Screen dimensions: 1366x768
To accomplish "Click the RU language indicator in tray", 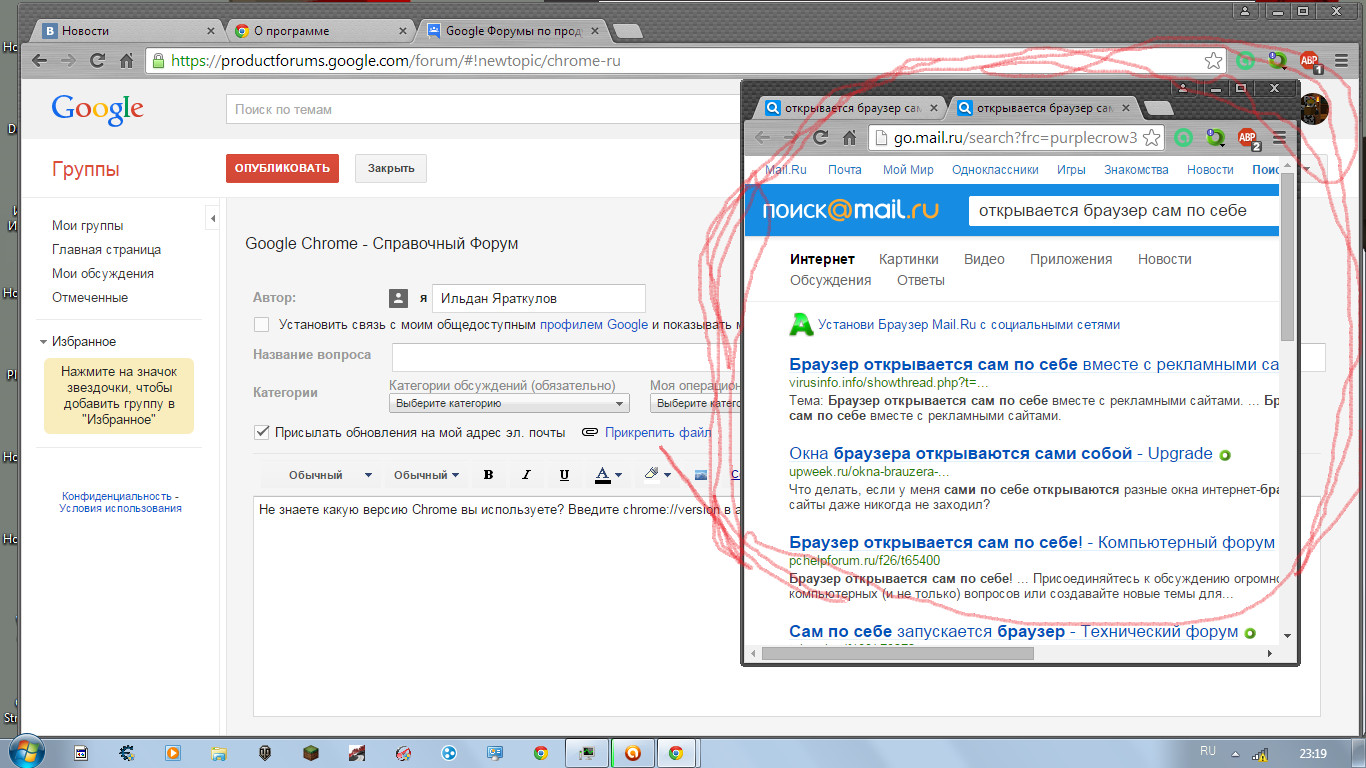I will tap(1207, 751).
